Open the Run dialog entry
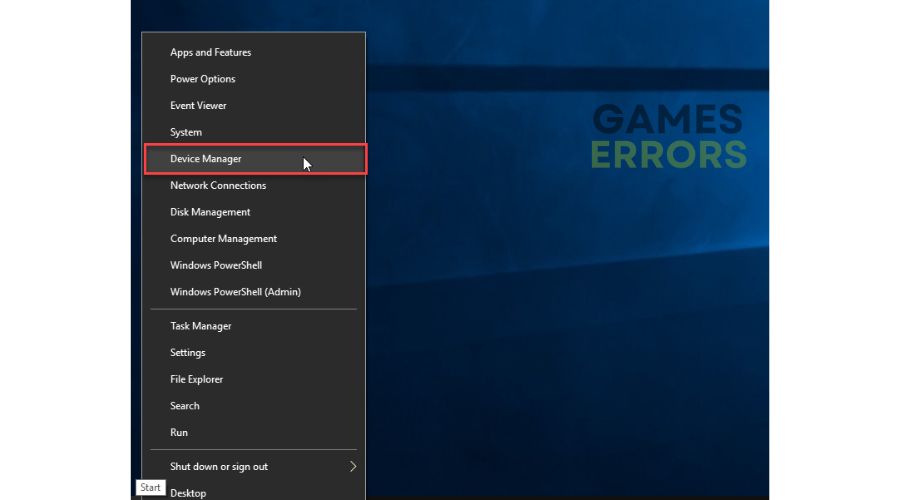 click(x=179, y=433)
